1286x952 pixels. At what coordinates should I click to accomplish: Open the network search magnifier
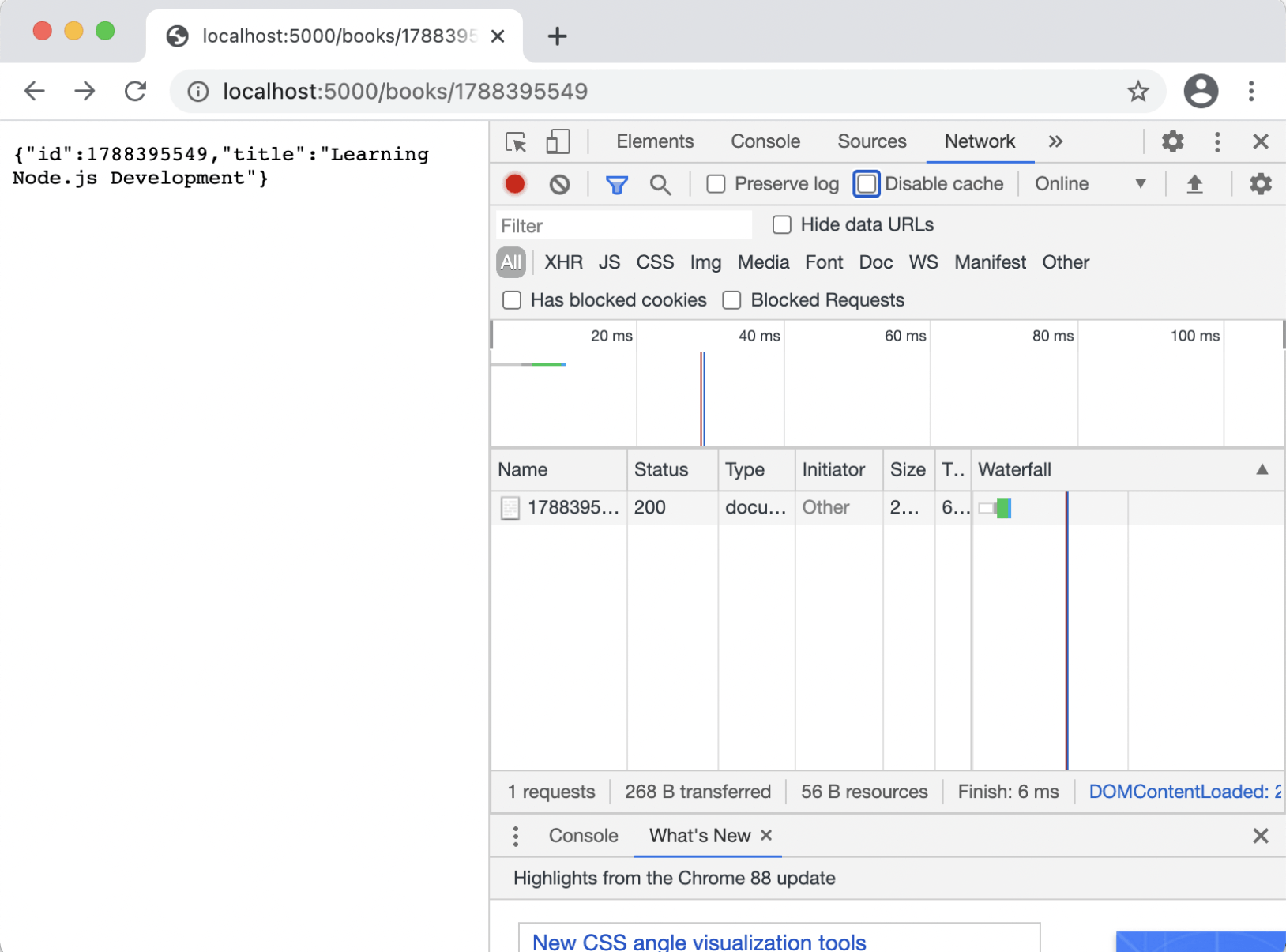pos(660,184)
